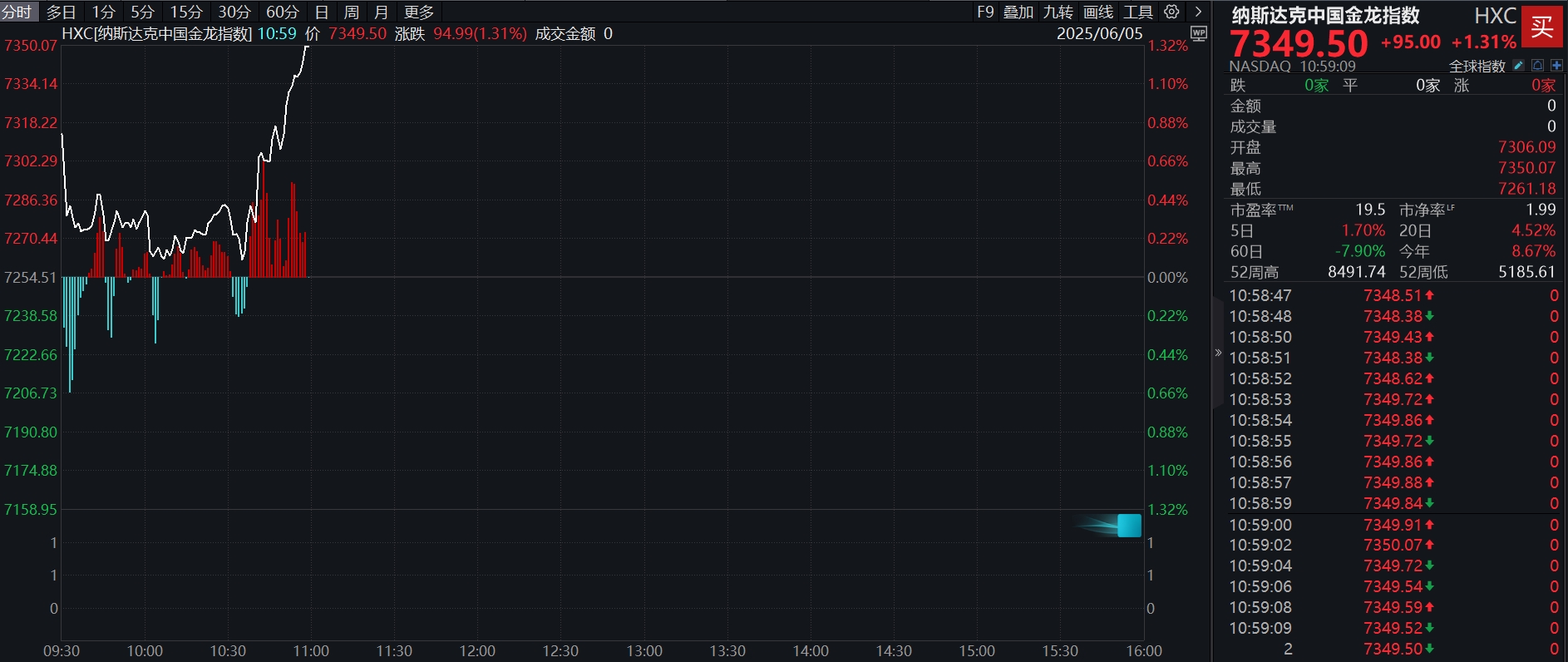Switch to the 多日 multi-day tab
Viewport: 1568px width, 662px height.
61,12
